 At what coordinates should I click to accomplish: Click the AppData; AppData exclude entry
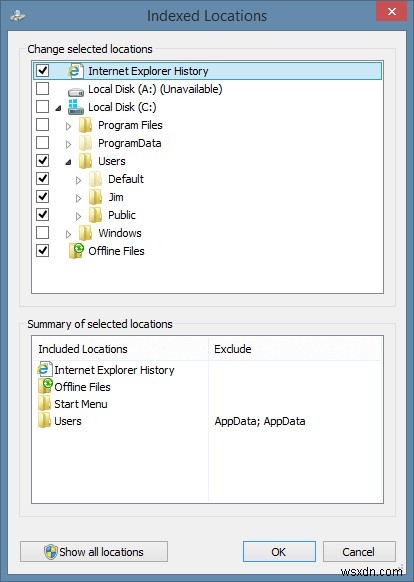(260, 421)
